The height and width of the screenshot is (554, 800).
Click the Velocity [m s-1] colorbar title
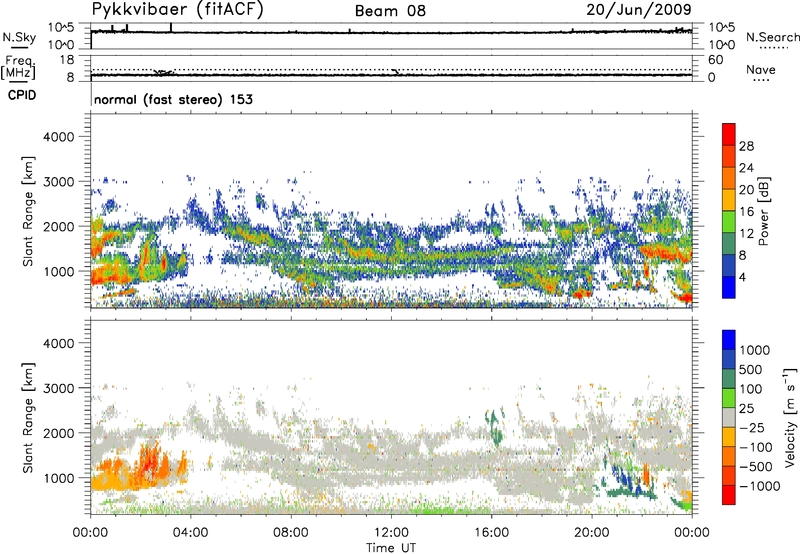click(x=790, y=416)
